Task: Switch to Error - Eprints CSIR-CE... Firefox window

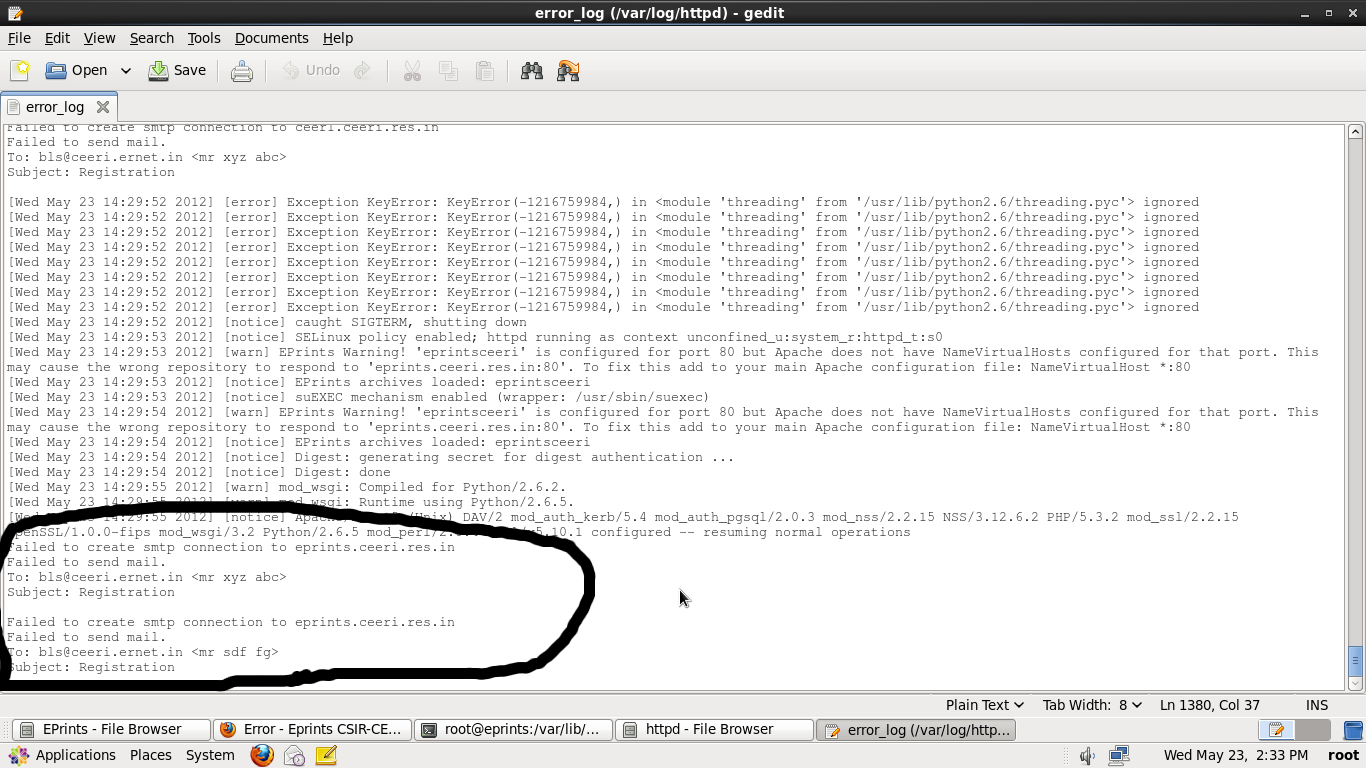Action: coord(313,730)
